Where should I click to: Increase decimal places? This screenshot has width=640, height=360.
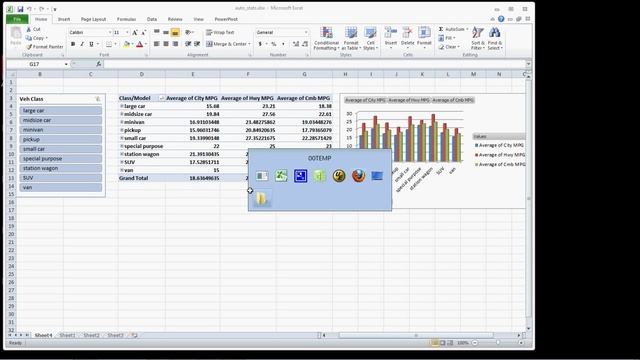coord(296,44)
